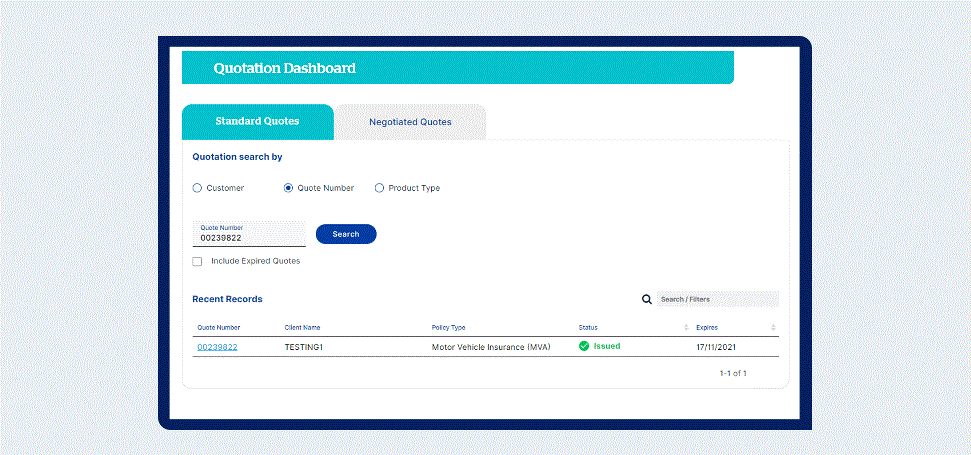
Task: Click the Client Name column header
Action: tap(302, 327)
